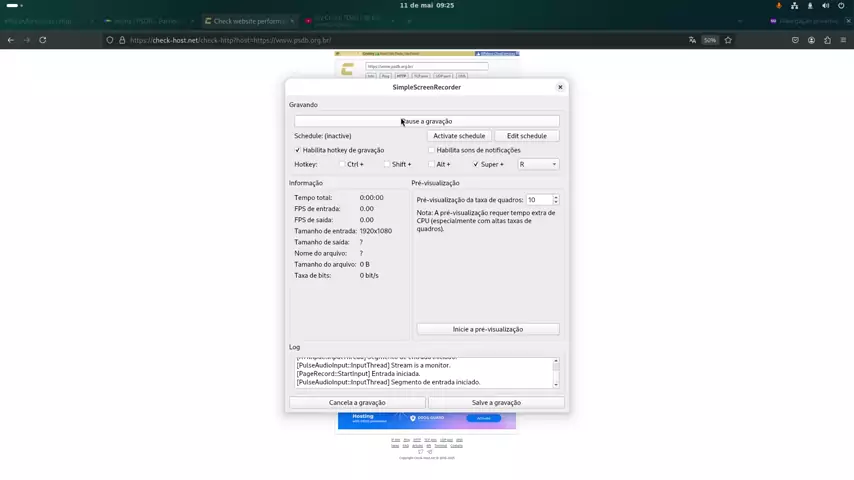The height and width of the screenshot is (480, 854).
Task: Click the check-host logo in the webpage
Action: pos(347,69)
